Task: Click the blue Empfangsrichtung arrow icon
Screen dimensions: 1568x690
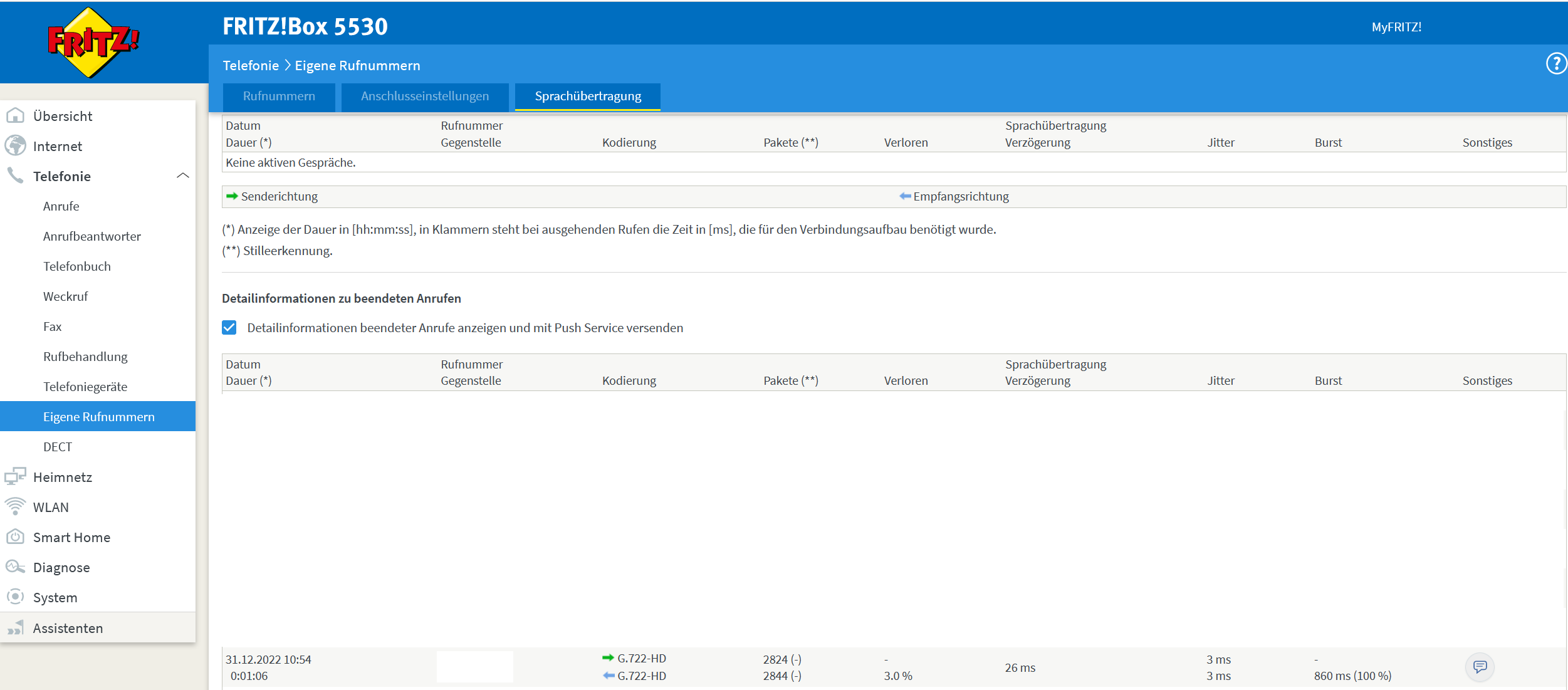Action: coord(905,196)
